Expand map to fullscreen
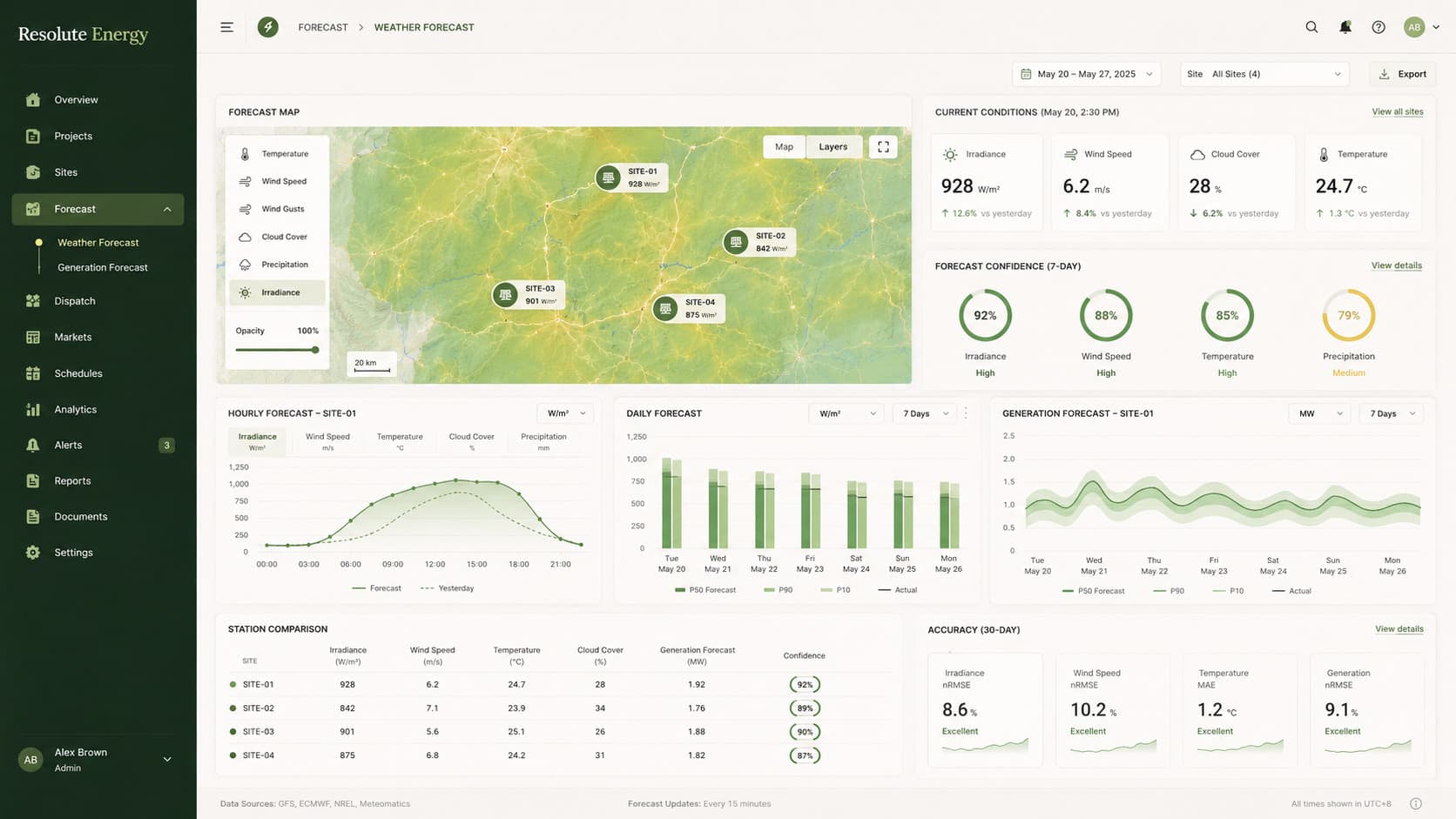Image resolution: width=1456 pixels, height=819 pixels. (883, 147)
